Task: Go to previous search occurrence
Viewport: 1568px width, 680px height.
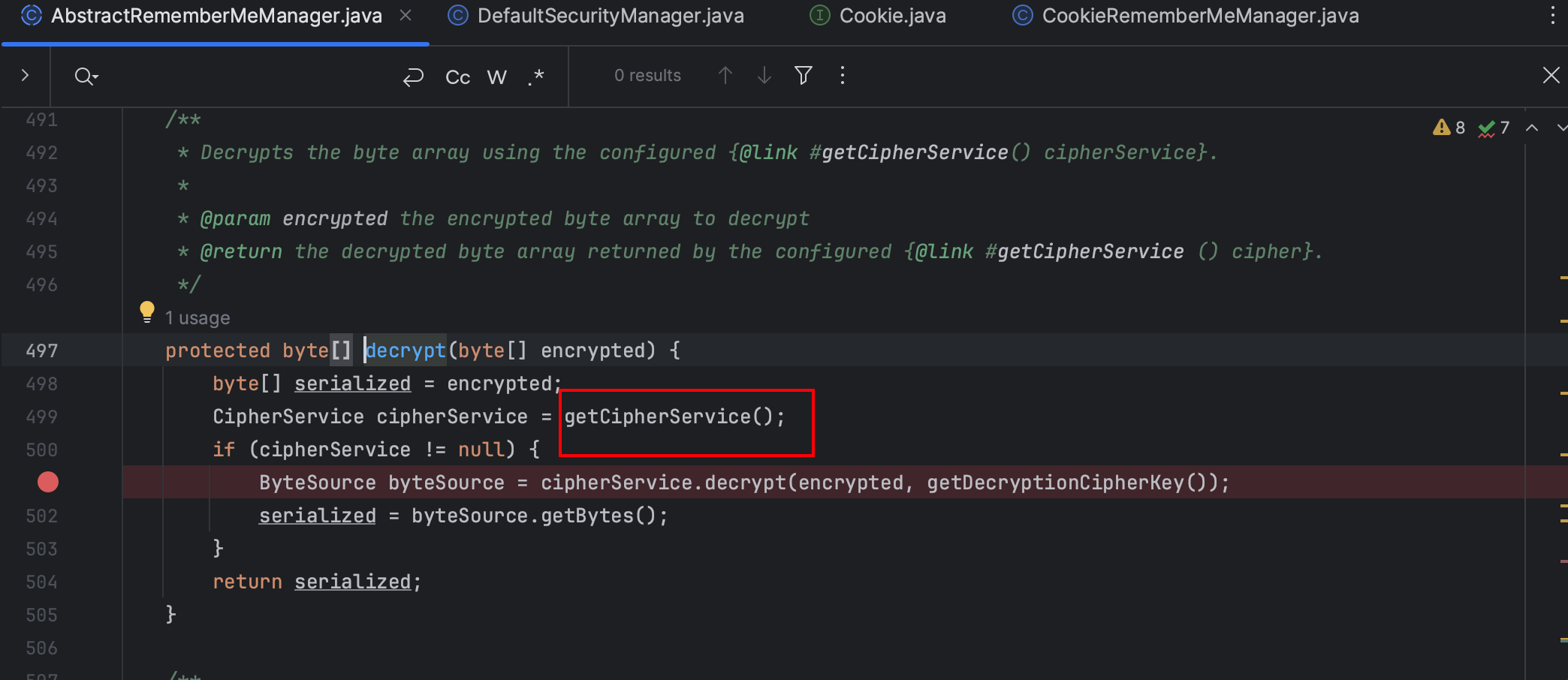Action: coord(725,75)
